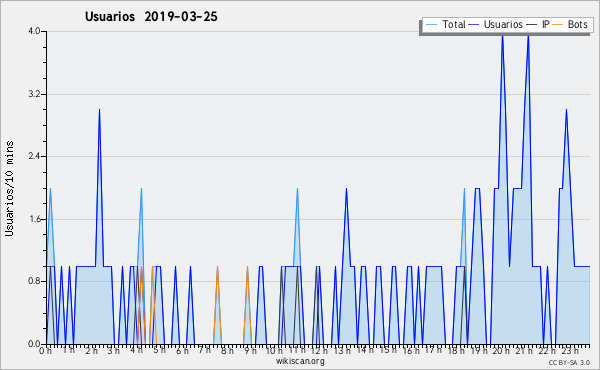This screenshot has height=370, width=600.
Task: Click the '22 h' x-axis label
Action: (547, 350)
